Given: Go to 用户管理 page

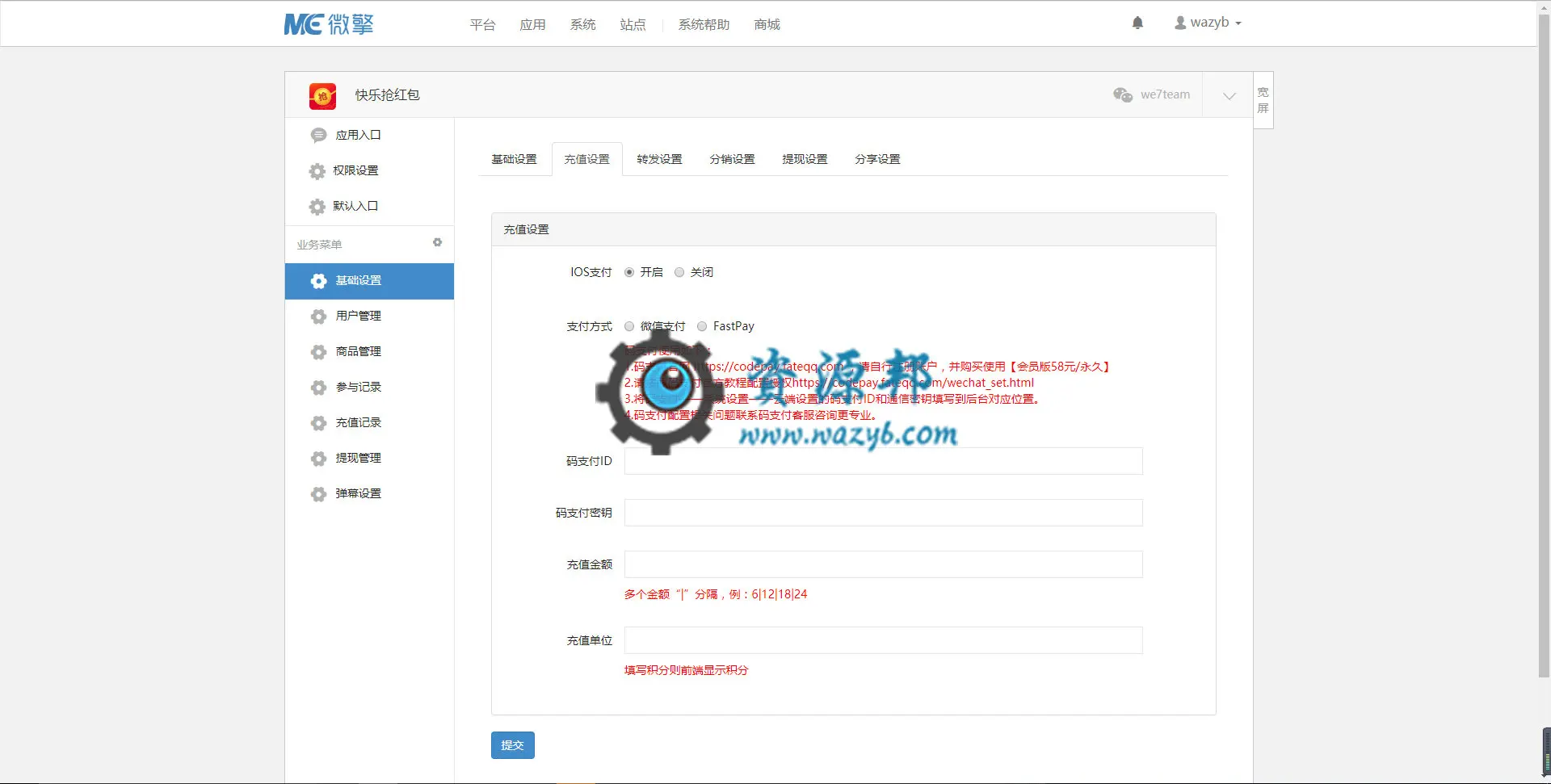Looking at the screenshot, I should point(369,317).
